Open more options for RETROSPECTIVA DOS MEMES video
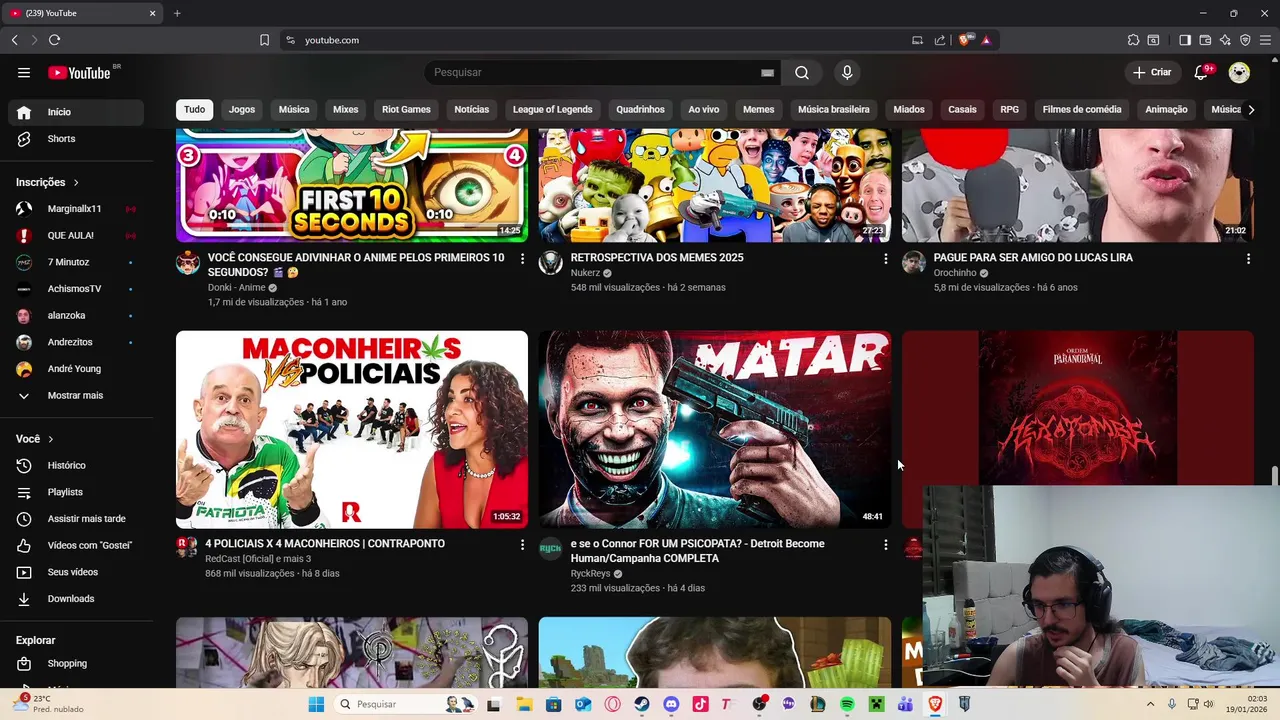The height and width of the screenshot is (720, 1280). point(885,259)
